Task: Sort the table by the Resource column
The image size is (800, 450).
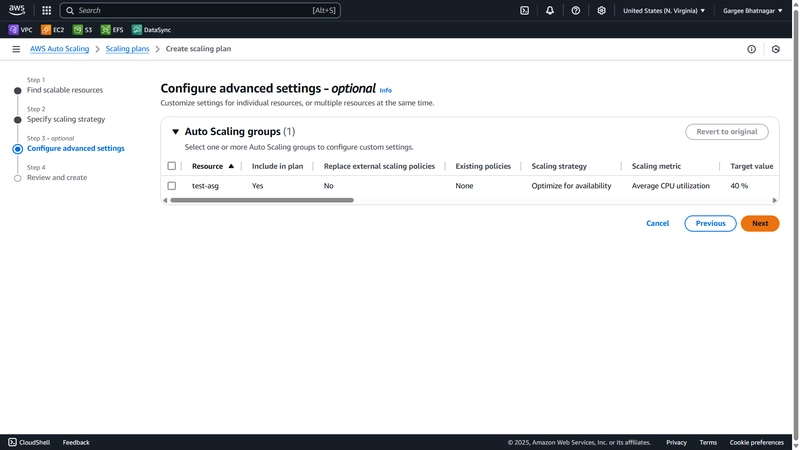Action: [x=213, y=166]
